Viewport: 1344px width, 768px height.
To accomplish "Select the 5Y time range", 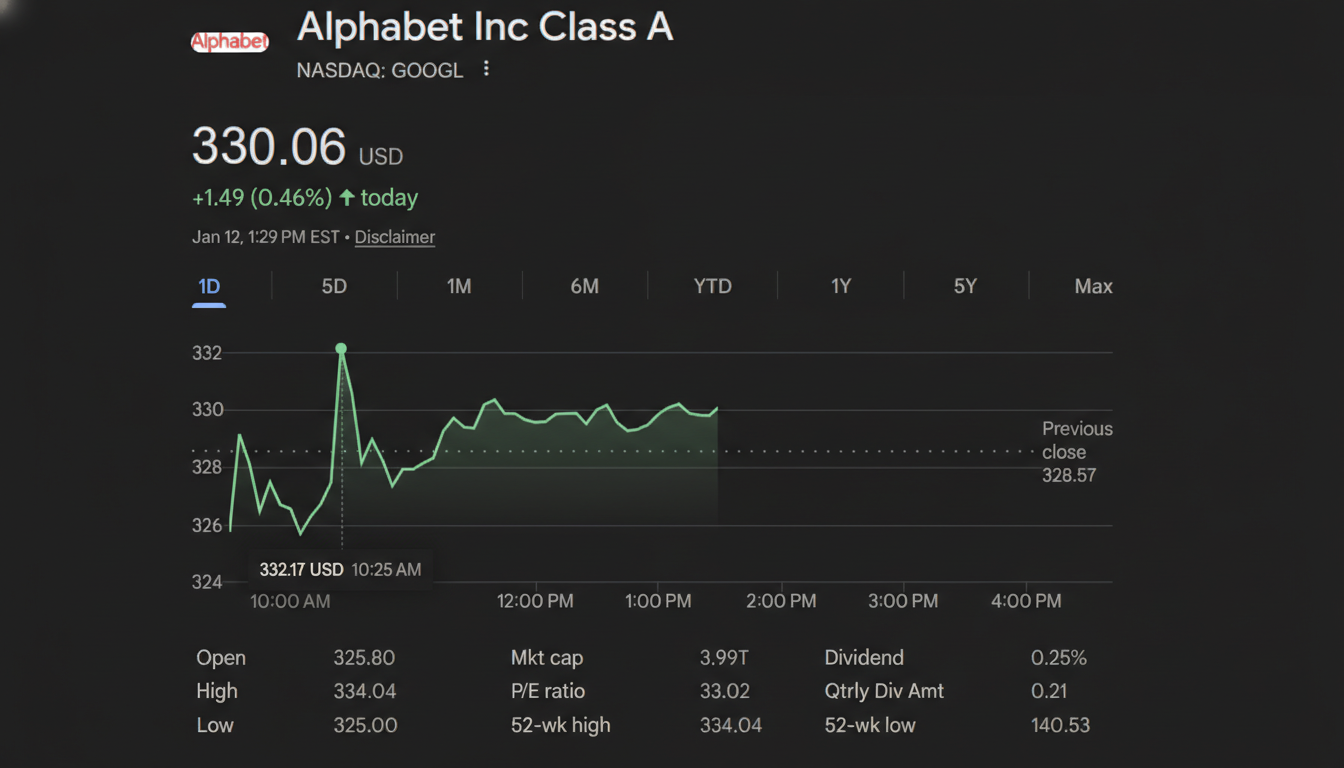I will pyautogui.click(x=965, y=286).
